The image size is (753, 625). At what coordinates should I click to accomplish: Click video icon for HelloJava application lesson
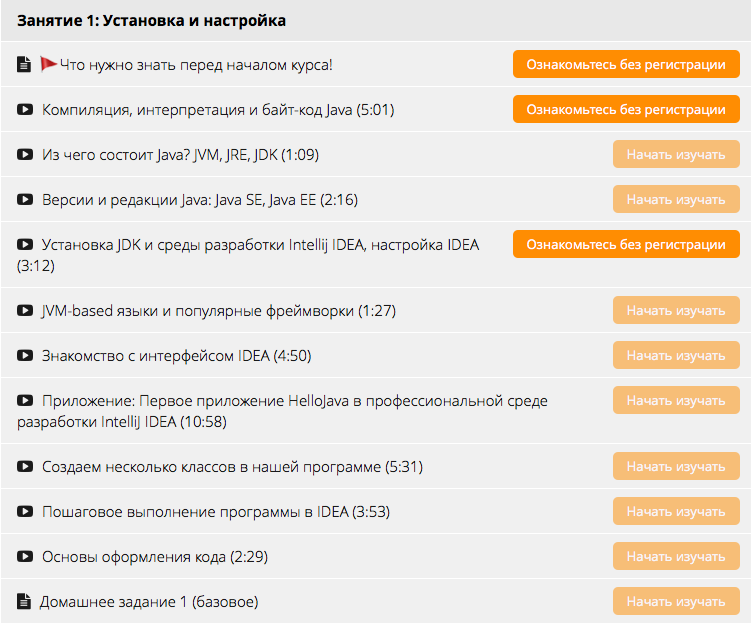[25, 401]
